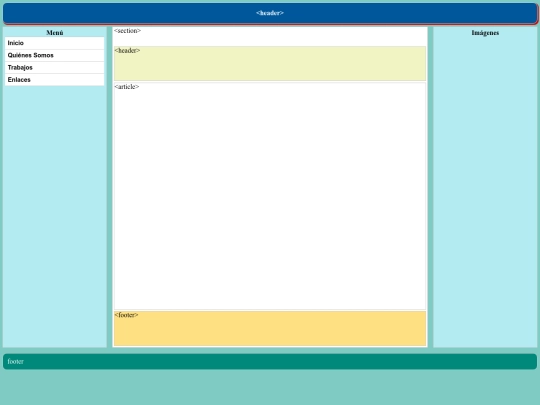This screenshot has height=405, width=540.
Task: Click the footer text in green bar
Action: 15,361
